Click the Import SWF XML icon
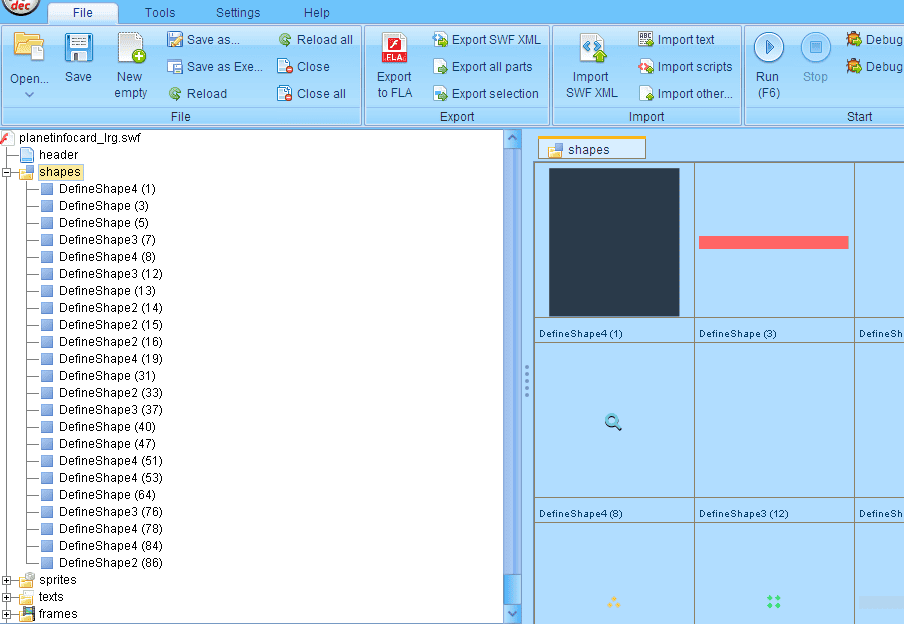This screenshot has width=904, height=624. click(591, 48)
